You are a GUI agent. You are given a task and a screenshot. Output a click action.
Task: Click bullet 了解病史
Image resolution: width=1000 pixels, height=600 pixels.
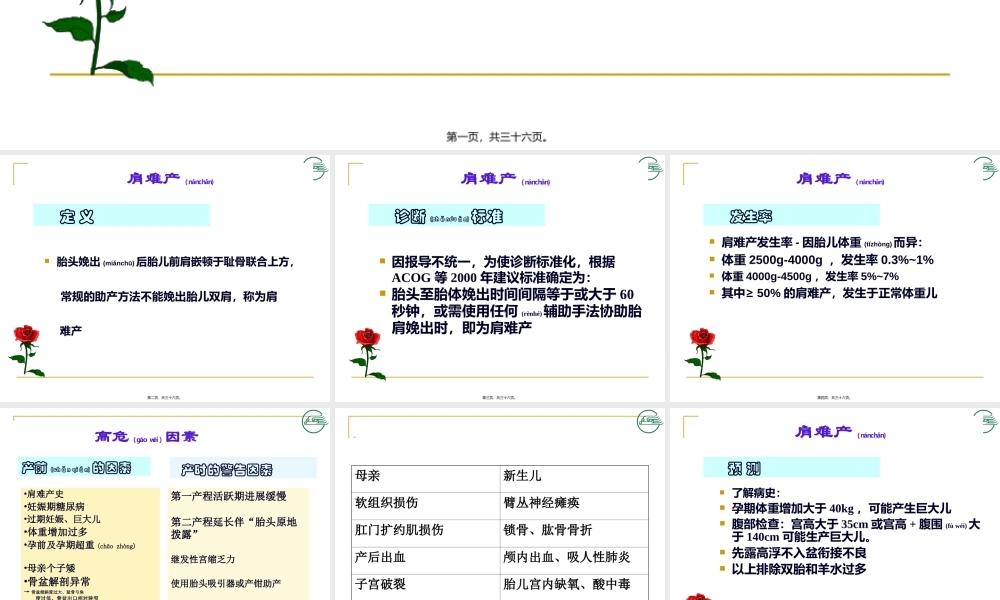756,492
